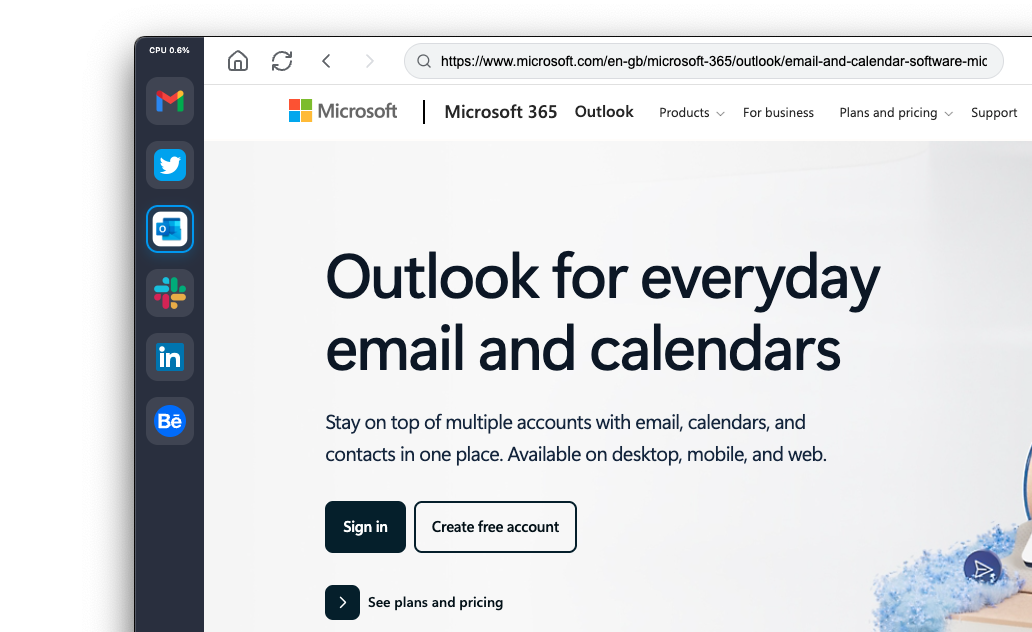The image size is (1032, 632).
Task: Select the Outlook app icon in sidebar
Action: pos(170,229)
